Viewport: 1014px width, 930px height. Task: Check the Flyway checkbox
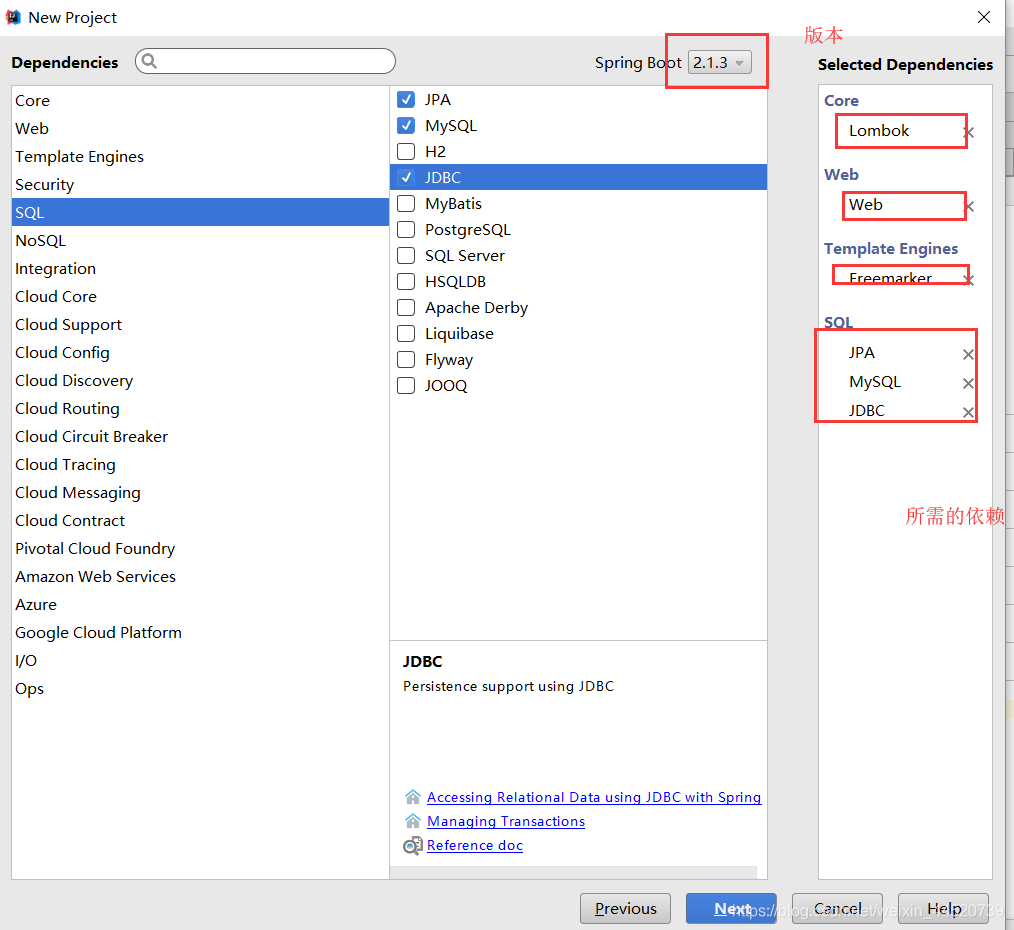coord(406,360)
